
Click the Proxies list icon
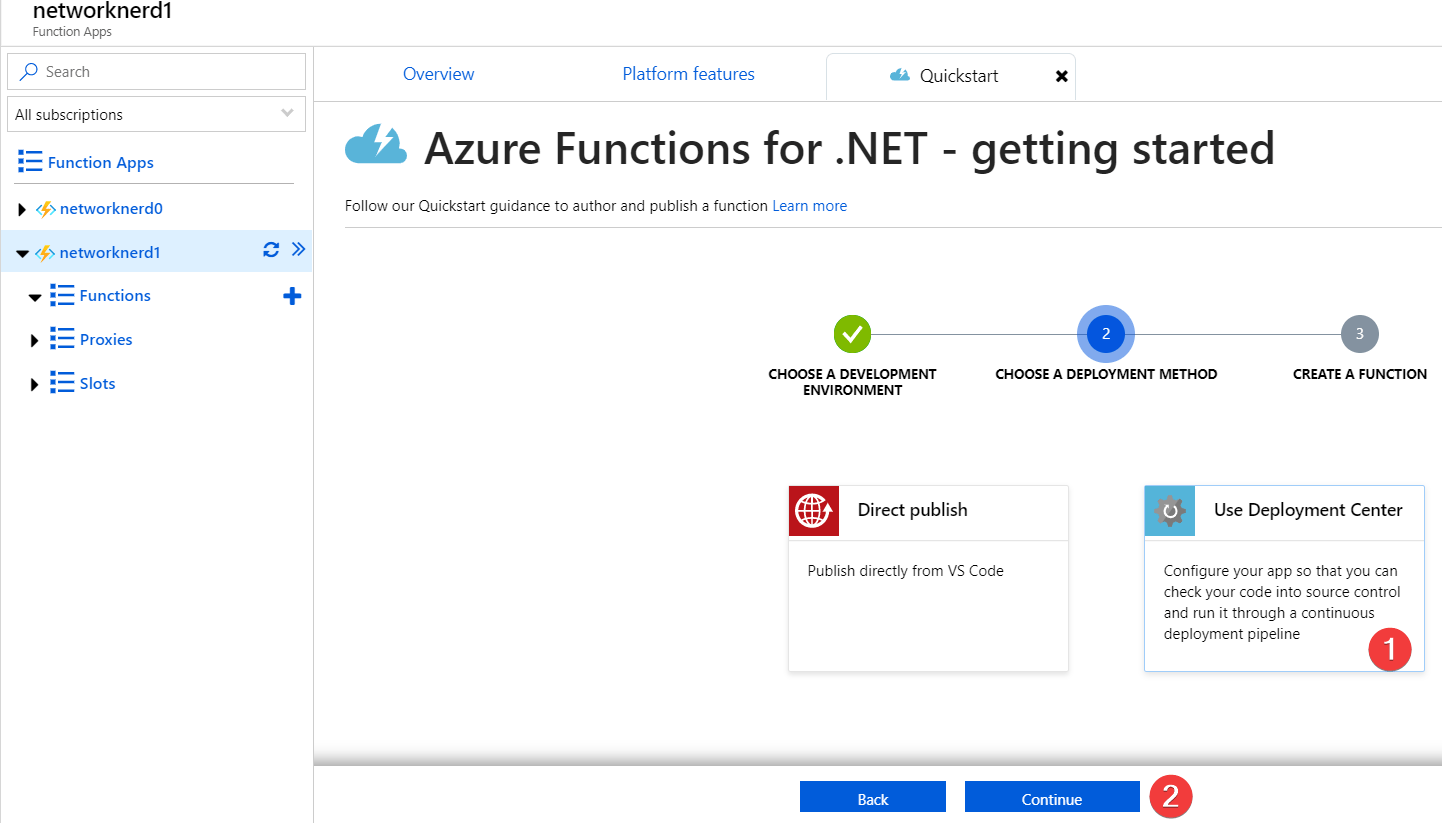[x=62, y=339]
